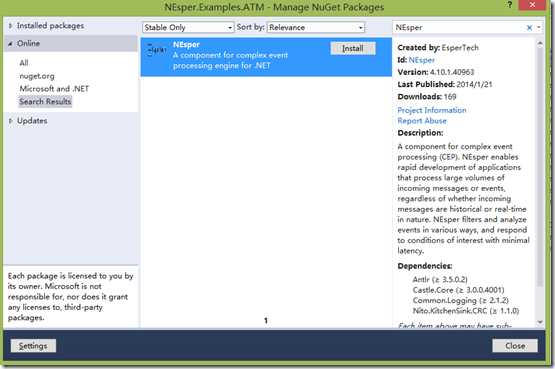Click the details pane scrollbar thumb
555x369 pixels.
point(540,166)
